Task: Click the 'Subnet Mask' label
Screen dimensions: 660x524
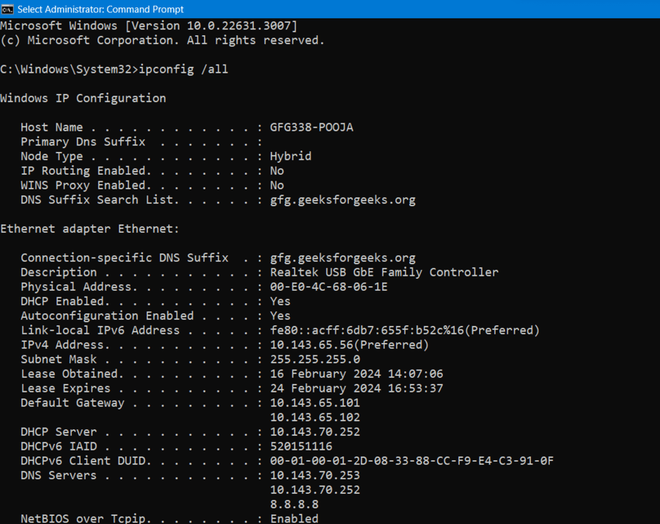Action: 59,359
